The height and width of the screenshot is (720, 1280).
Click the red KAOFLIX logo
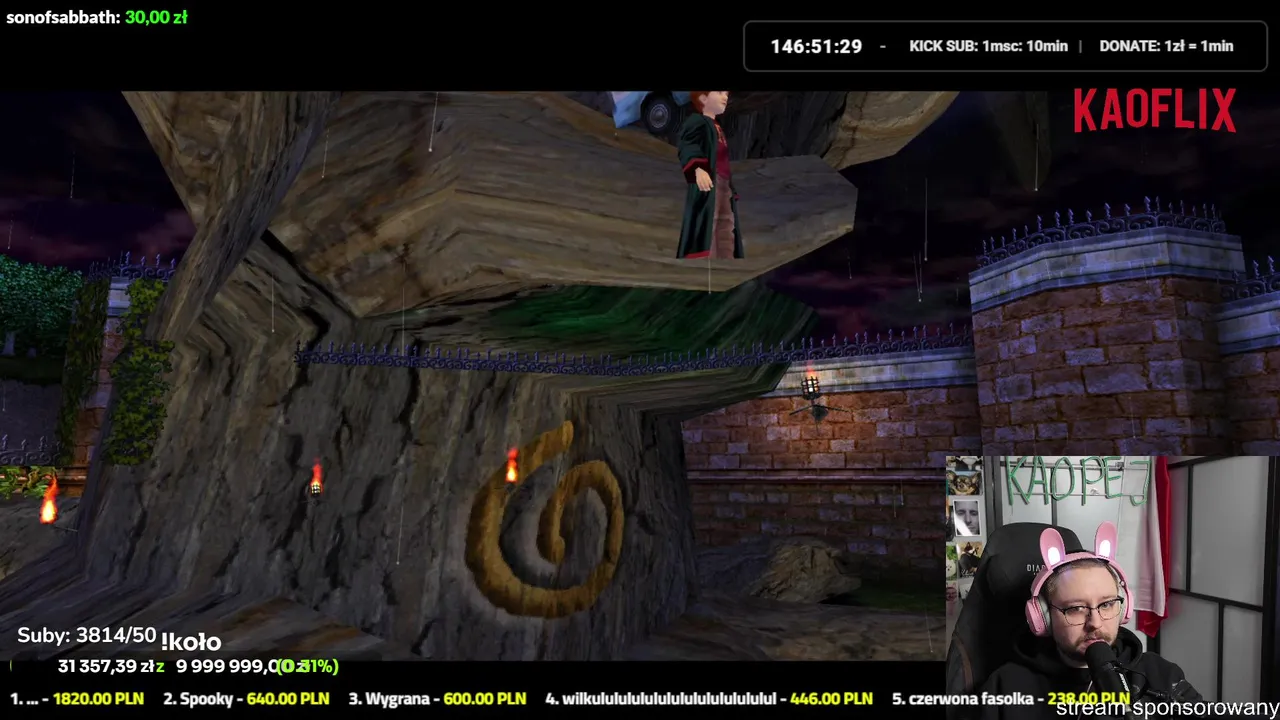coord(1155,110)
